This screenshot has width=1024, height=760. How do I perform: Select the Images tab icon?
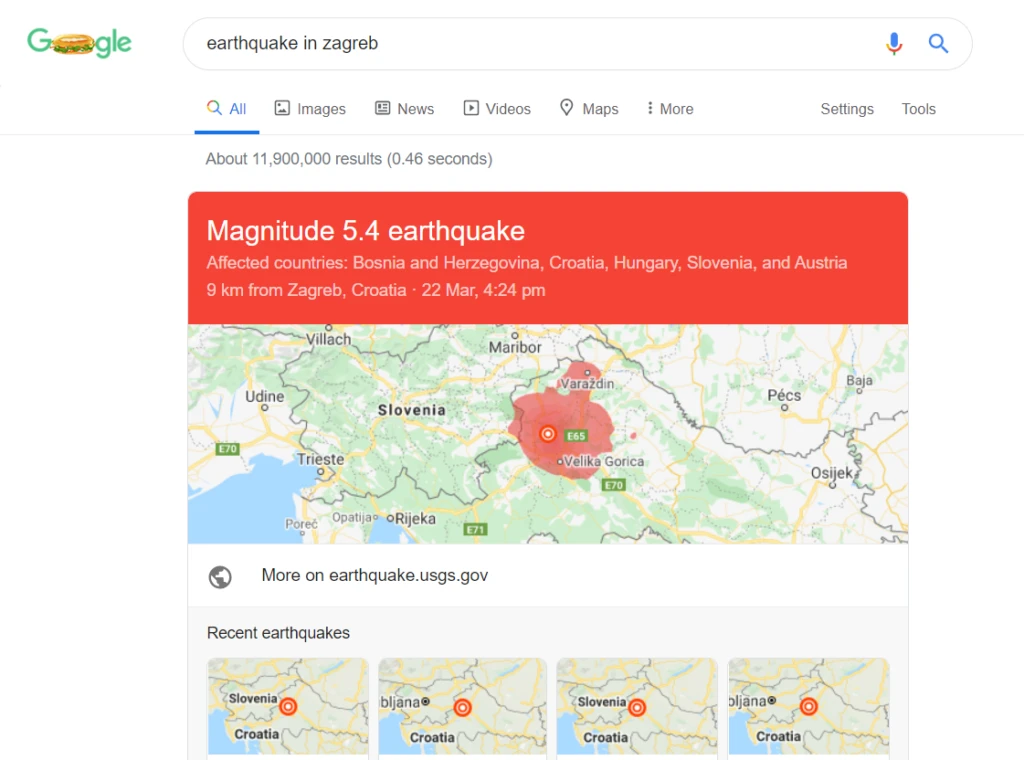click(283, 108)
